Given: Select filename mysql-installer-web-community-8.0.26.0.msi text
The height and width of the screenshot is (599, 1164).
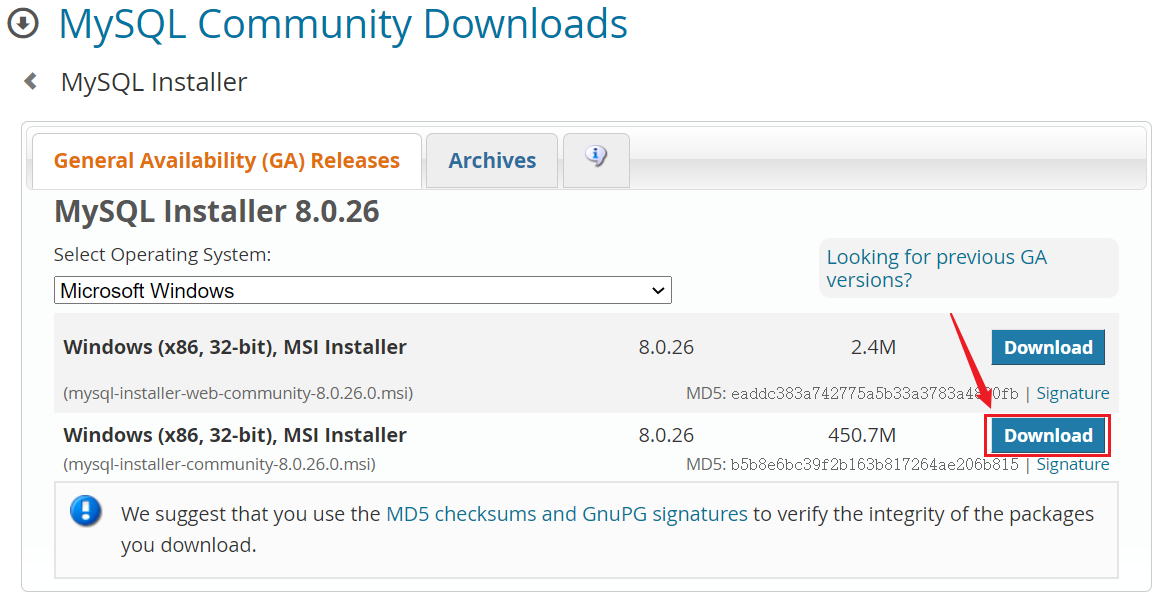Looking at the screenshot, I should (x=238, y=393).
